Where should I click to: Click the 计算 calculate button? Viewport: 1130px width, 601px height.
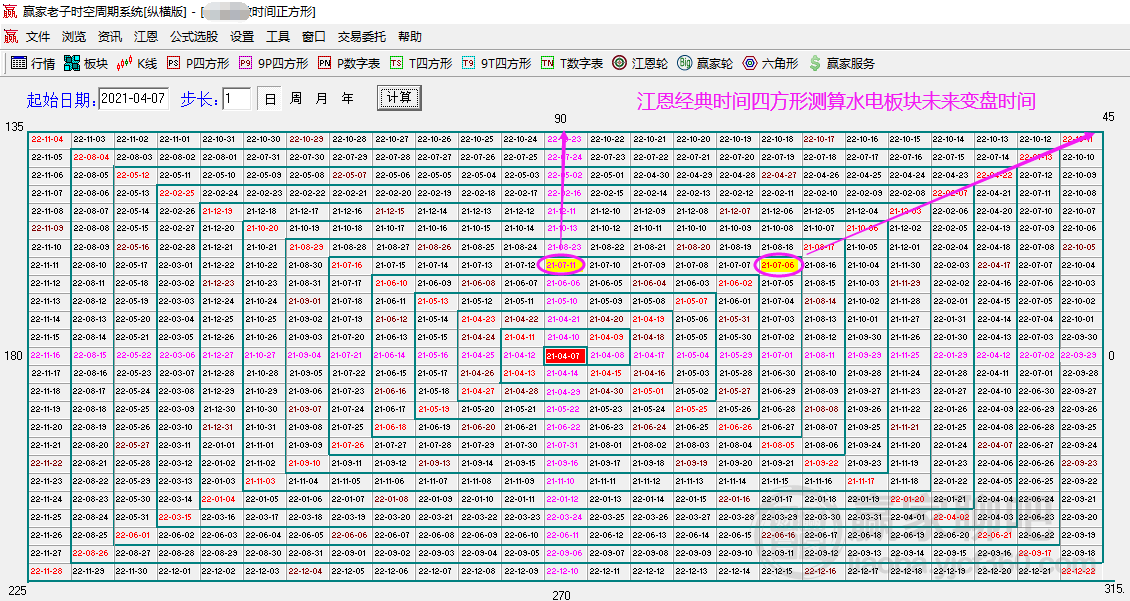pyautogui.click(x=399, y=98)
